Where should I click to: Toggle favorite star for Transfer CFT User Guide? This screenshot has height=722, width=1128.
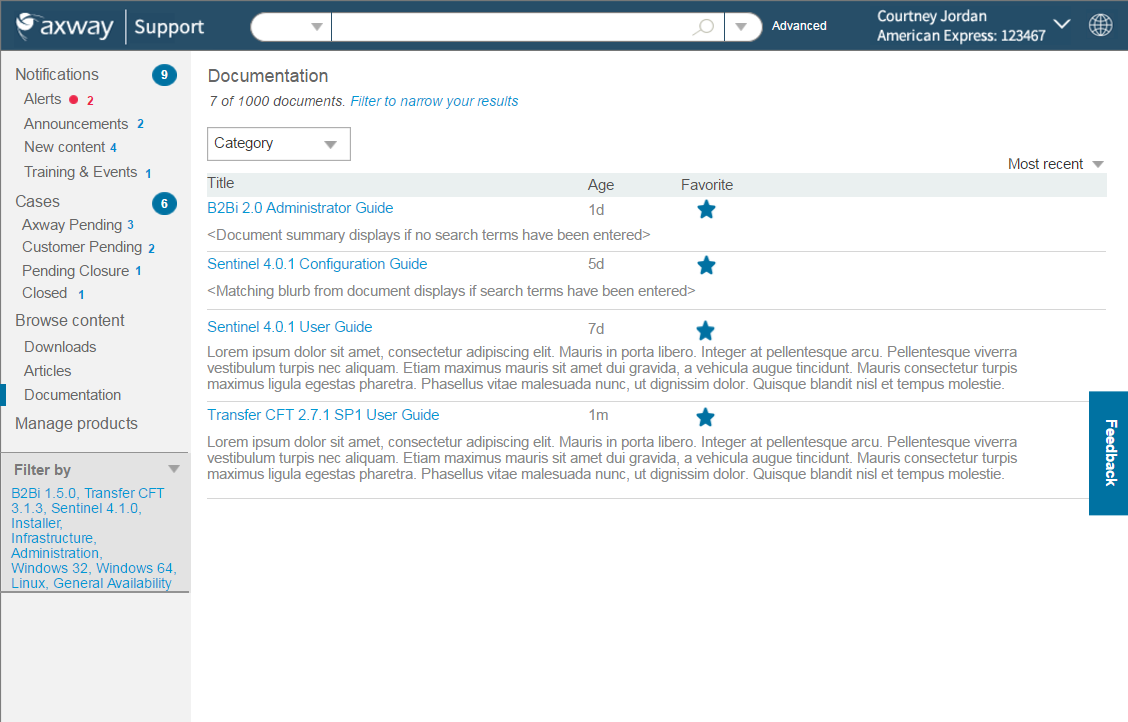705,417
